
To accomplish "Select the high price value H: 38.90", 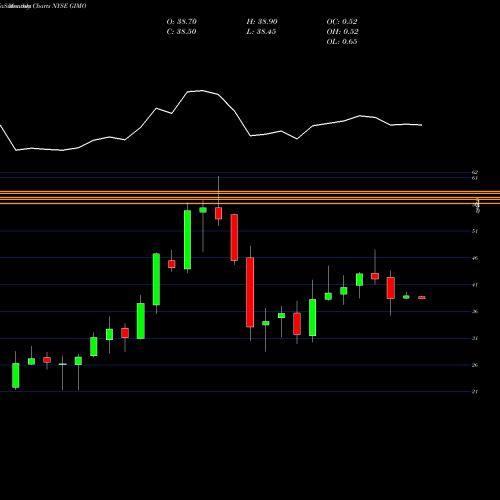I will coord(262,22).
